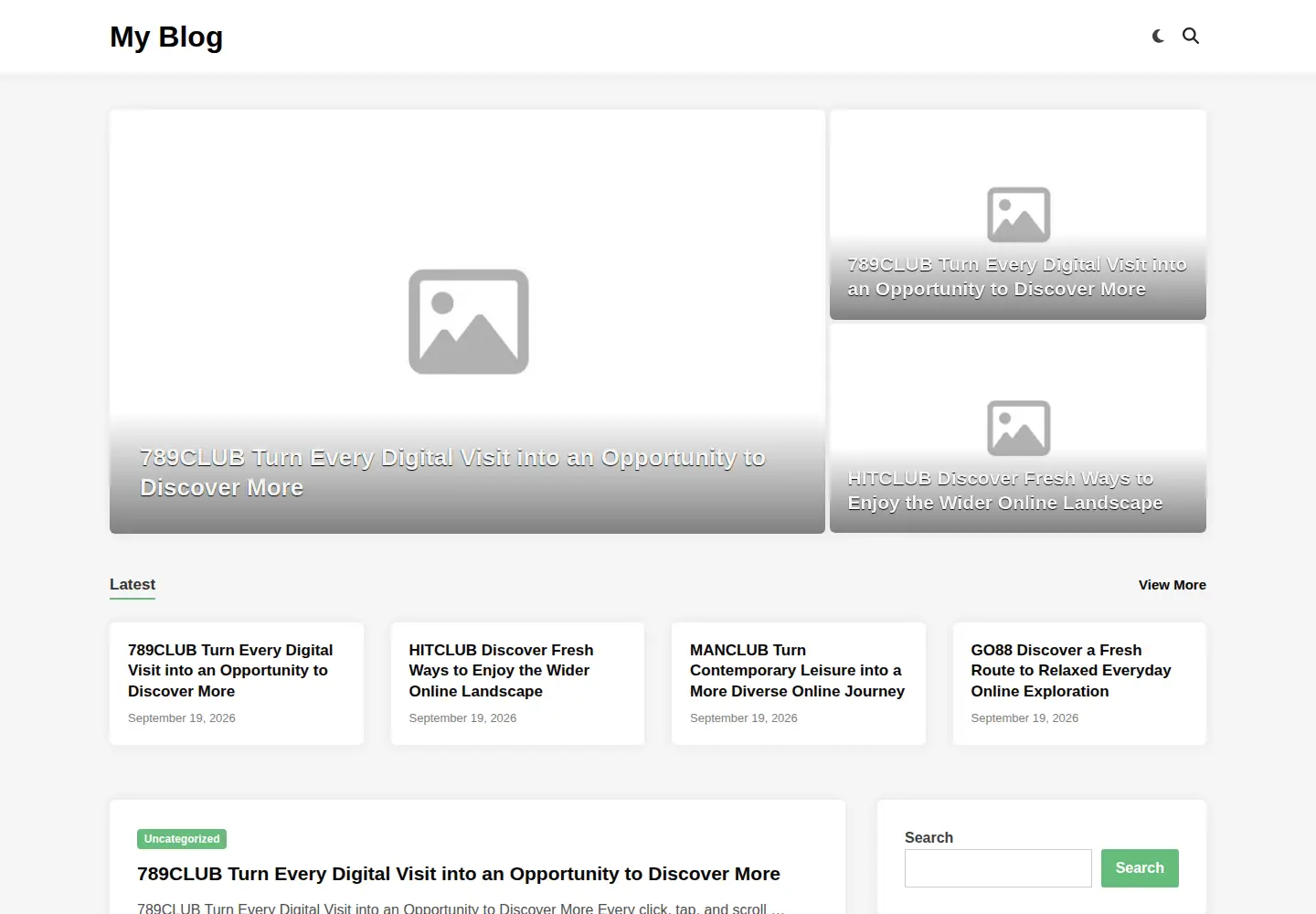
Task: Open Latest card '789CLUB Turn Every Digital Visit'
Action: pos(230,671)
